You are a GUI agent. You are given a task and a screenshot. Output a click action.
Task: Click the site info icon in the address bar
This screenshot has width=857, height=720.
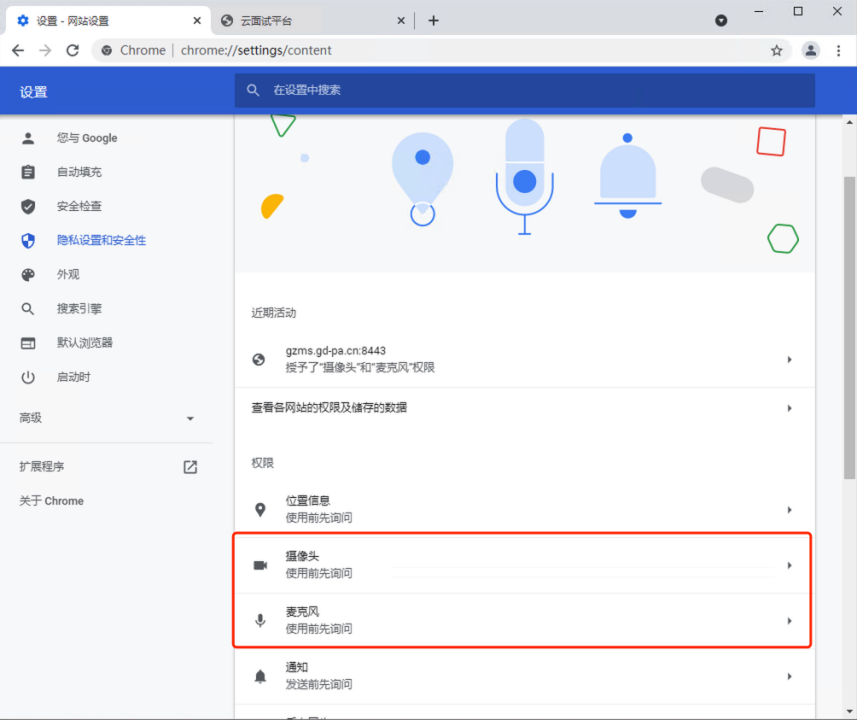tap(107, 50)
